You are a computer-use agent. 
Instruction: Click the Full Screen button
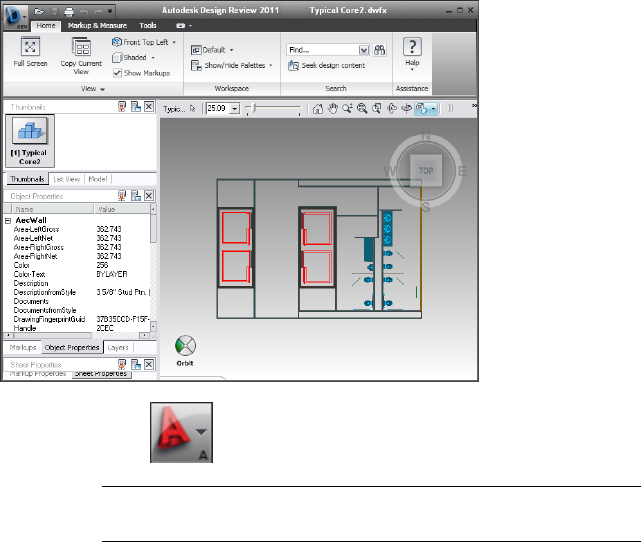pos(30,52)
